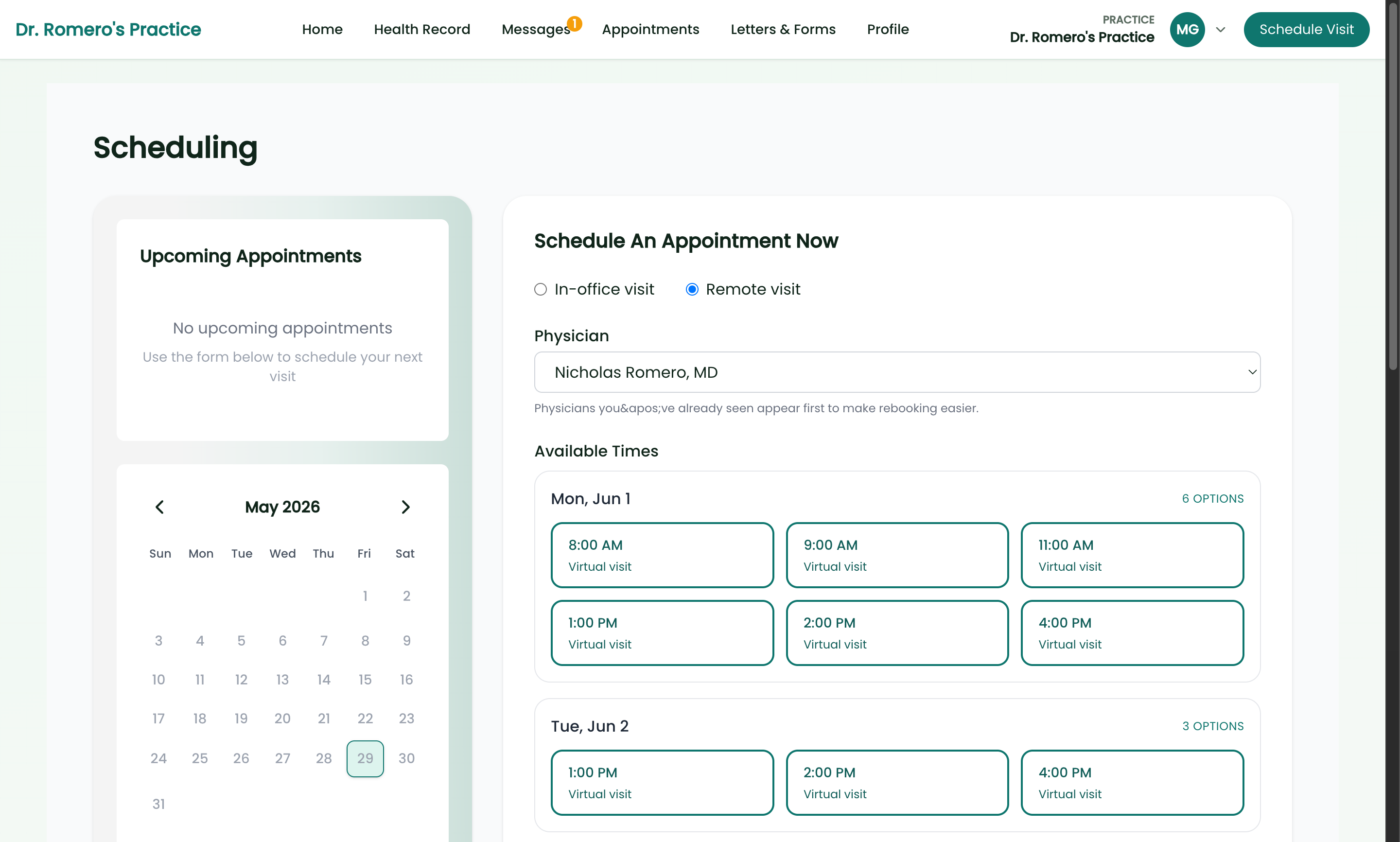Book 8:00 AM slot on Mon, Jun 1

coord(662,555)
